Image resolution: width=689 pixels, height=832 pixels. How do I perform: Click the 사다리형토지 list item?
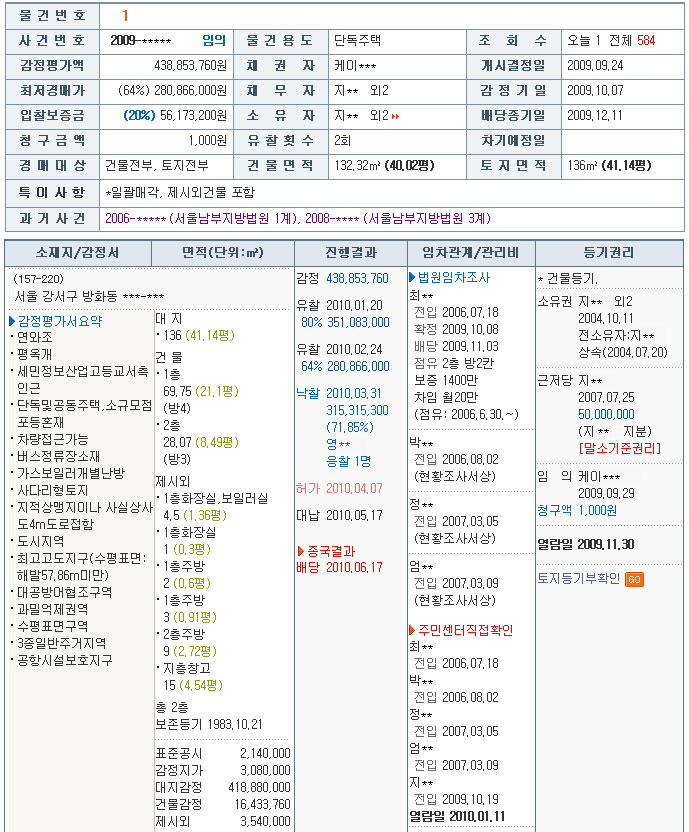[52, 490]
